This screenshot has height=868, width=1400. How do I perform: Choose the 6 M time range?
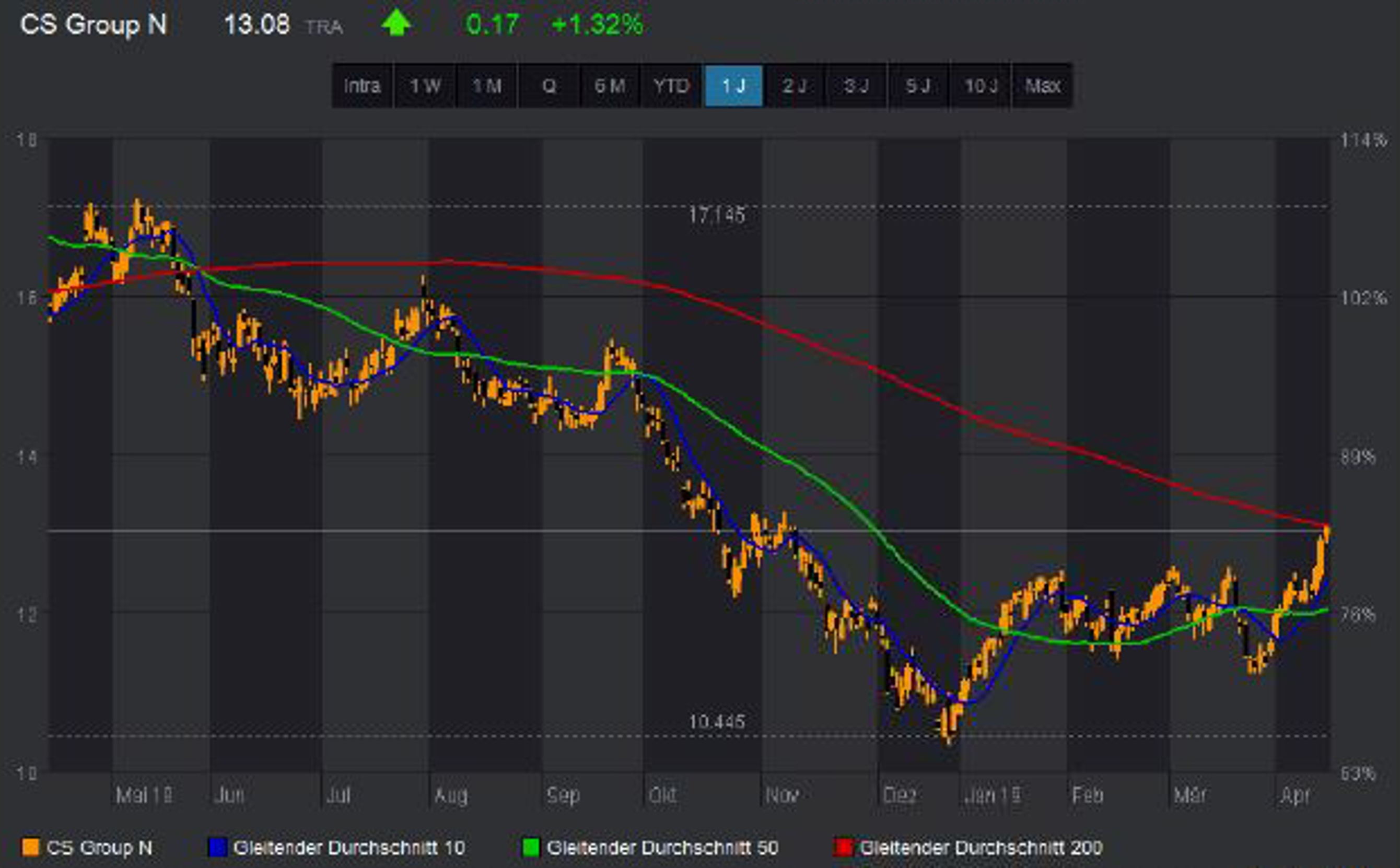tap(610, 86)
